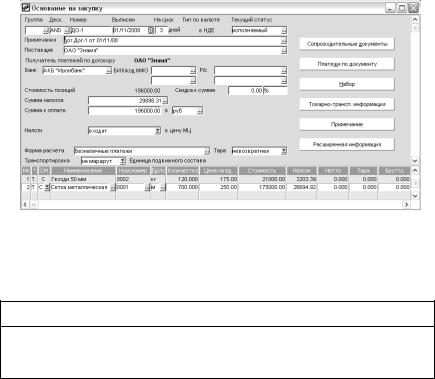435x379 pixels.
Task: Open the lookup button of the AND Деск field
Action: (66, 31)
